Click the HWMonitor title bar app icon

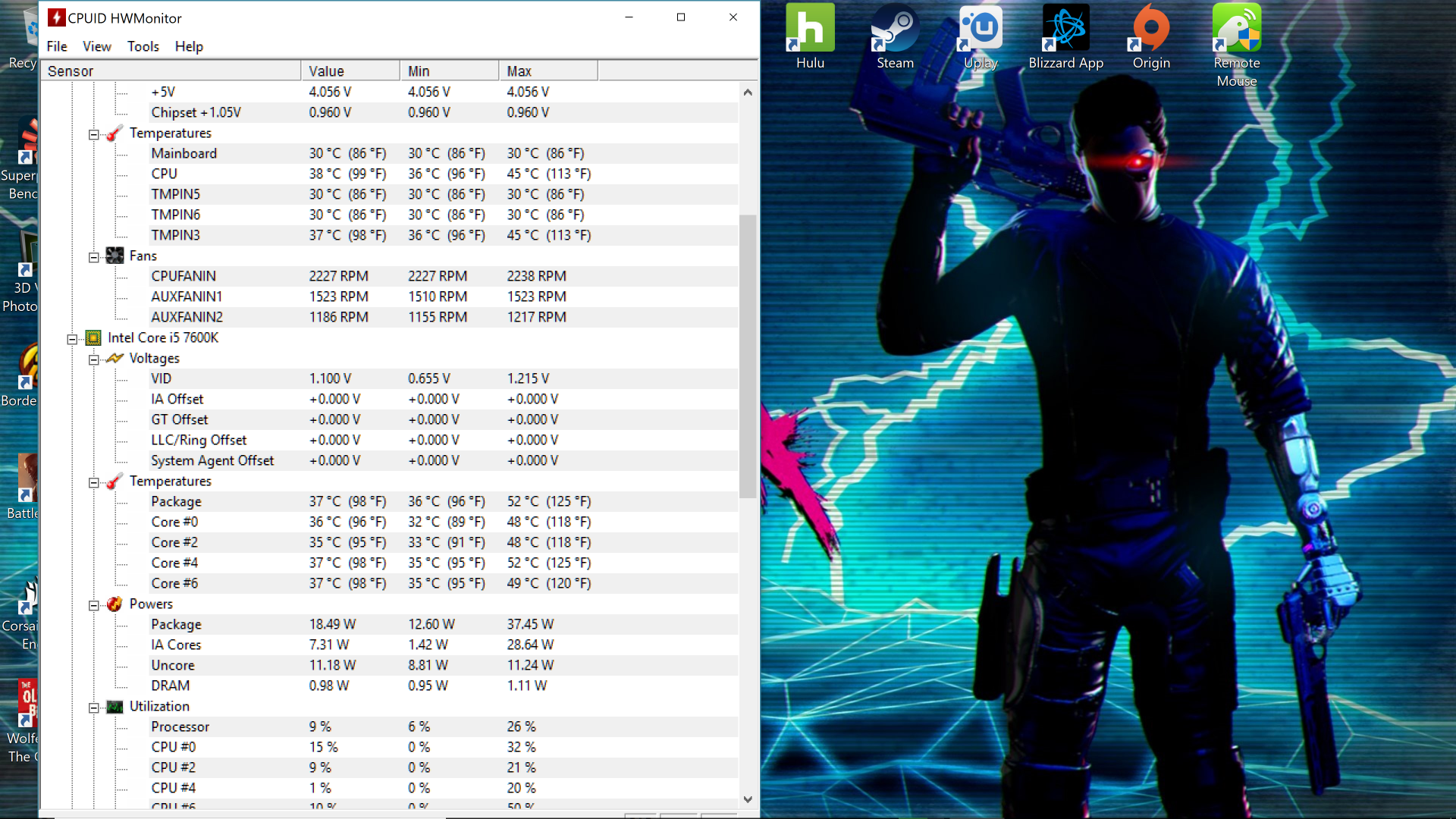tap(56, 17)
